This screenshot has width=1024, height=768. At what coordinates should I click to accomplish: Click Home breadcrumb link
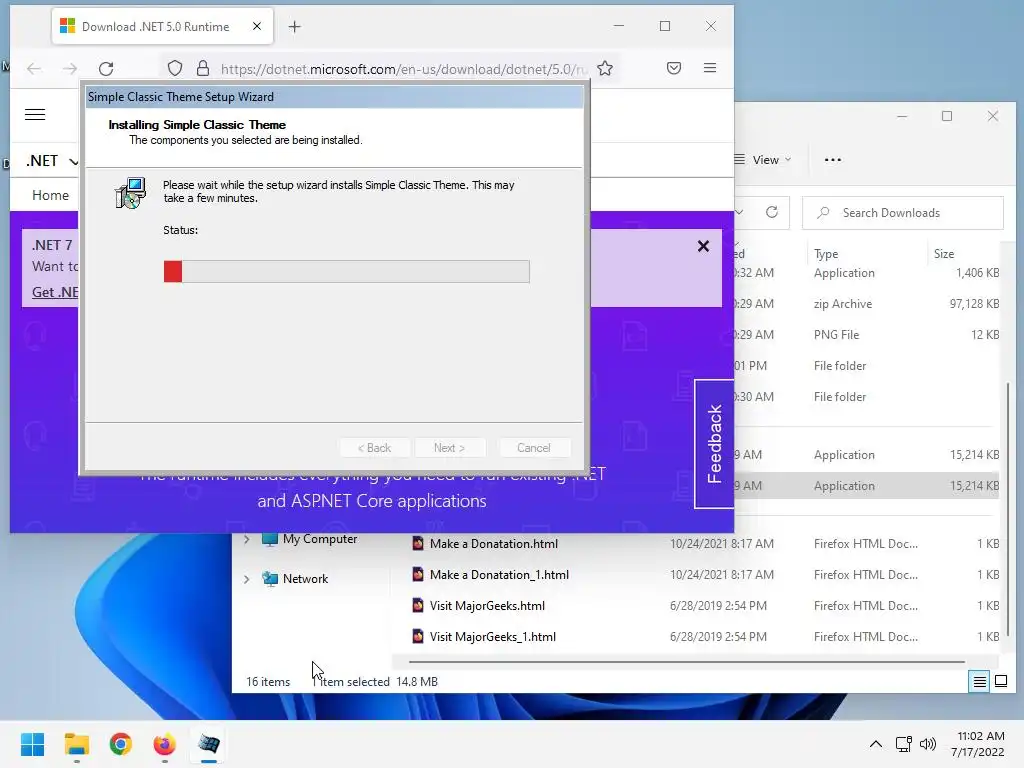pos(50,195)
